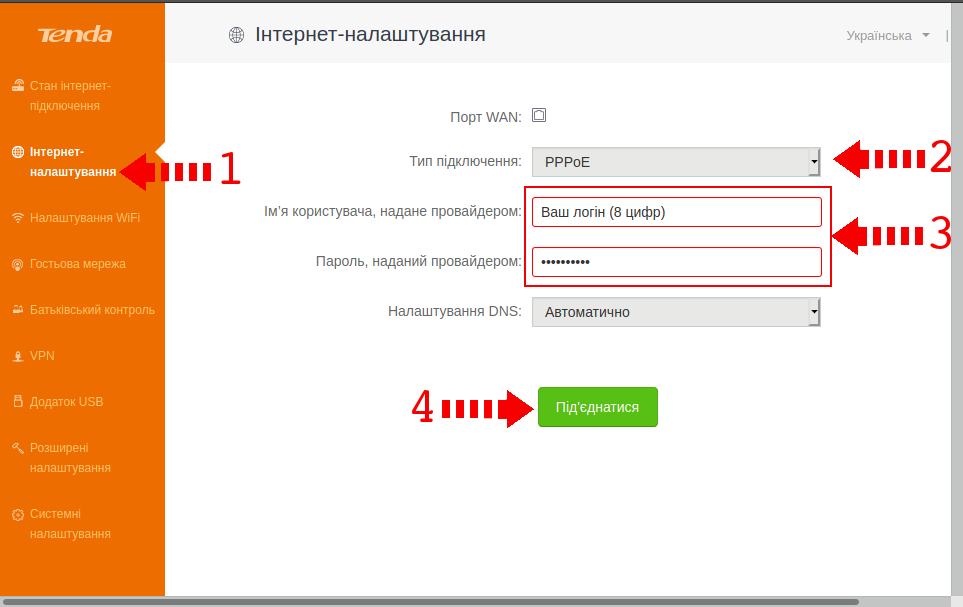
Task: Click the WiFi settings icon
Action: click(17, 218)
